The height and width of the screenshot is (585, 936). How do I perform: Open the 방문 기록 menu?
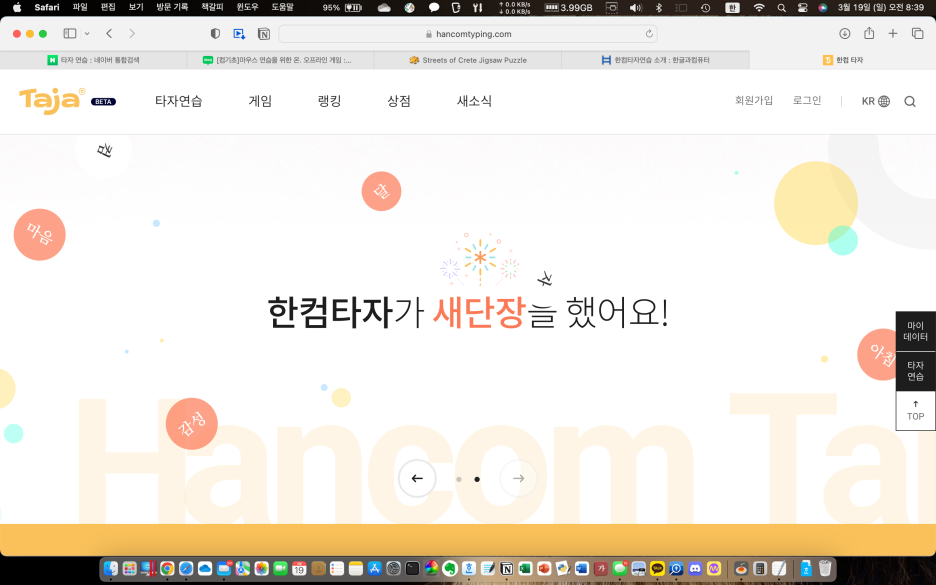tap(173, 7)
